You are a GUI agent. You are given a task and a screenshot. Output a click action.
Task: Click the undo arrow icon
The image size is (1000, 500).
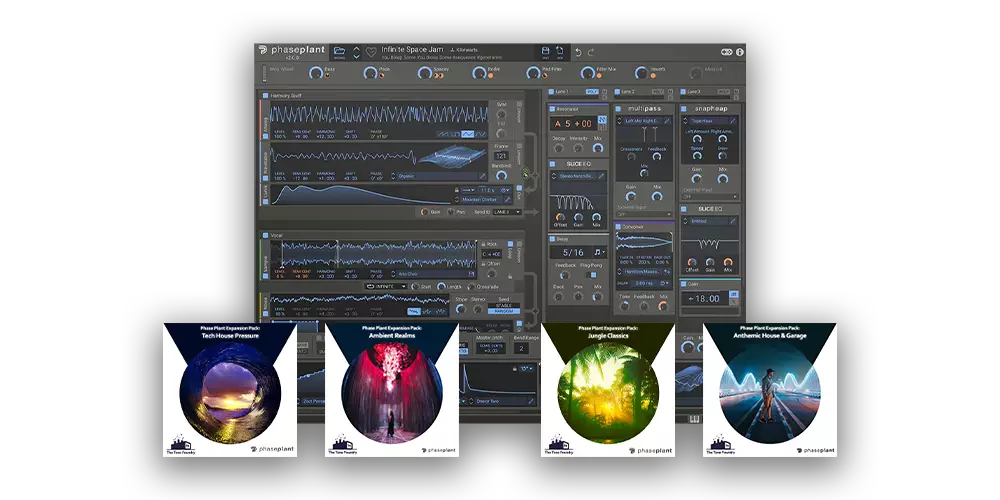click(578, 51)
